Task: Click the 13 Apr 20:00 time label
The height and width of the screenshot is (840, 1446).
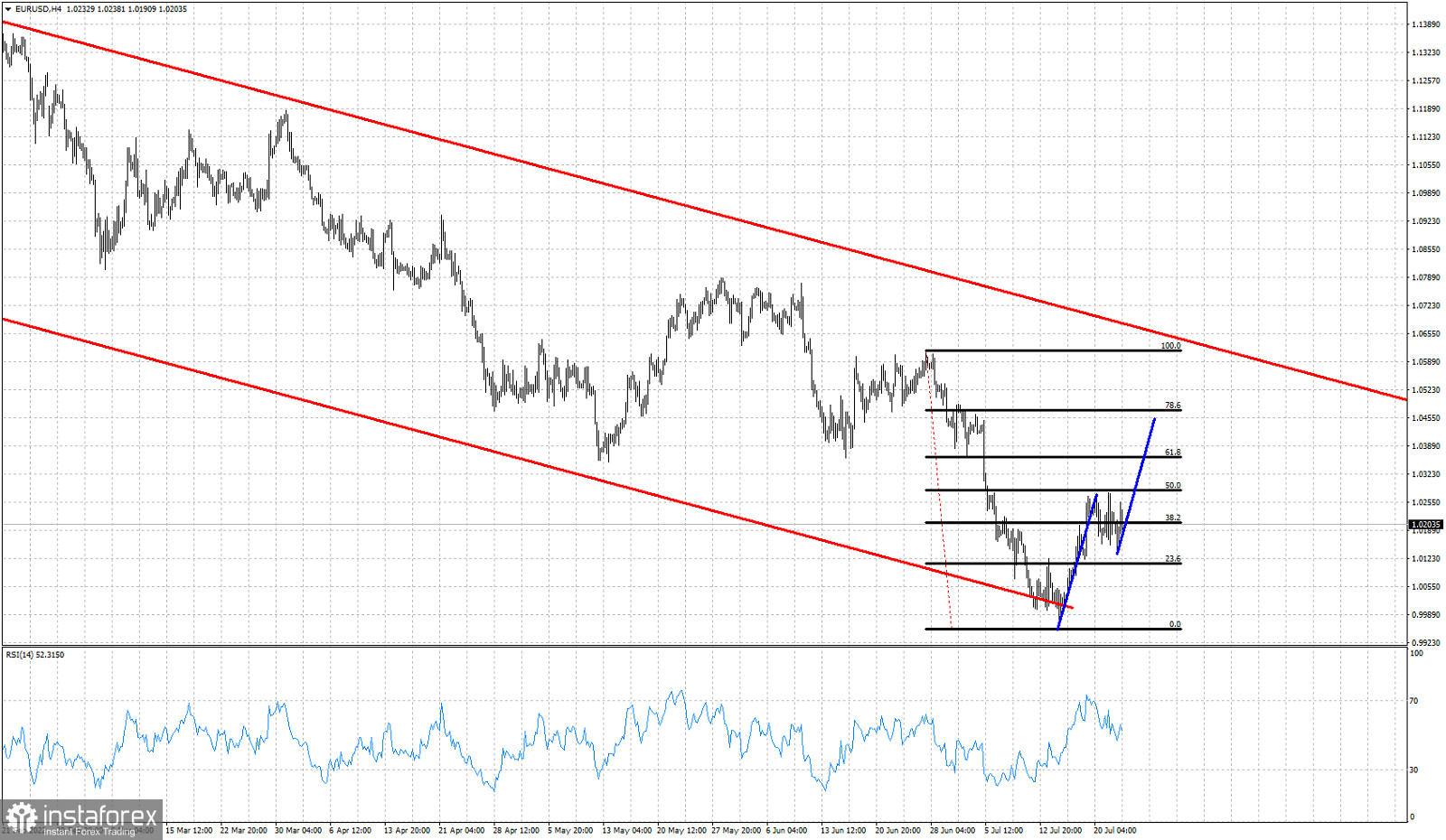Action: point(407,830)
